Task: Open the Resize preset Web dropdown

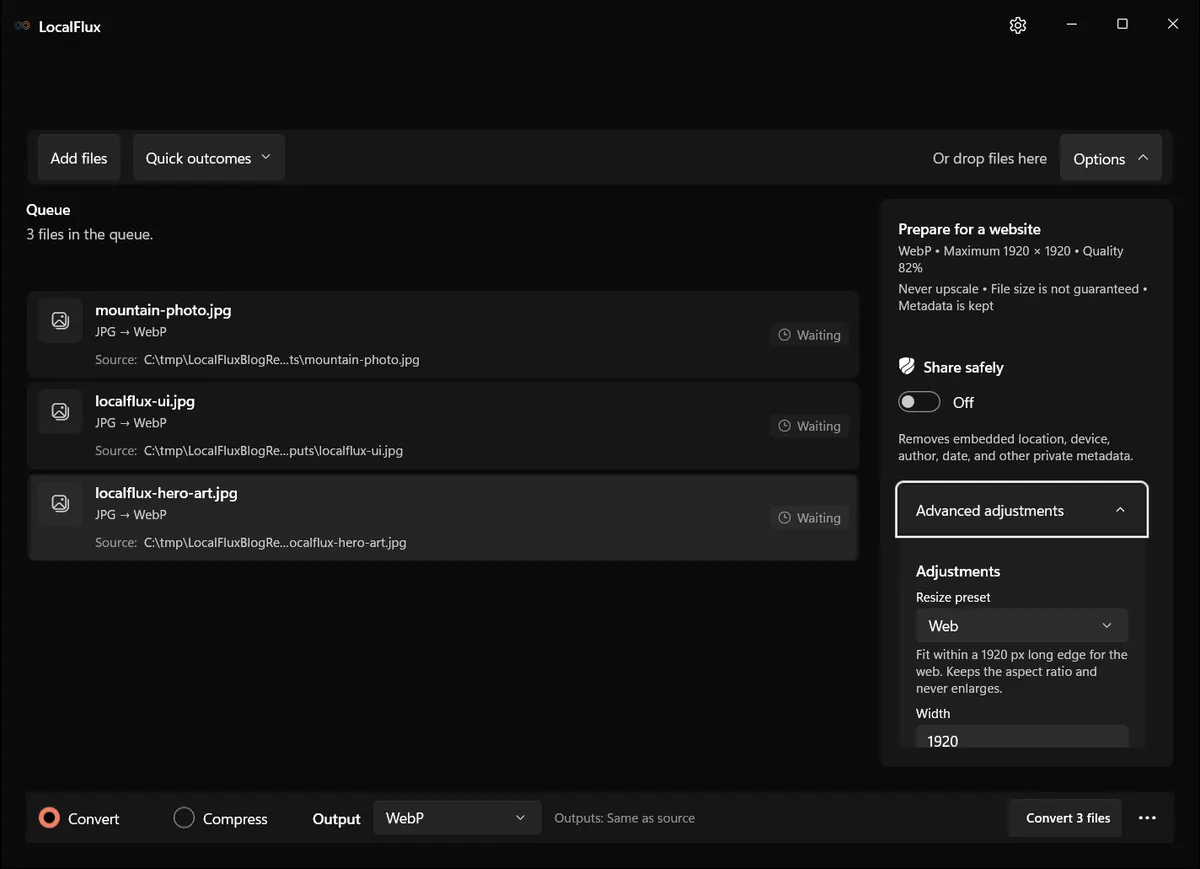Action: 1022,626
